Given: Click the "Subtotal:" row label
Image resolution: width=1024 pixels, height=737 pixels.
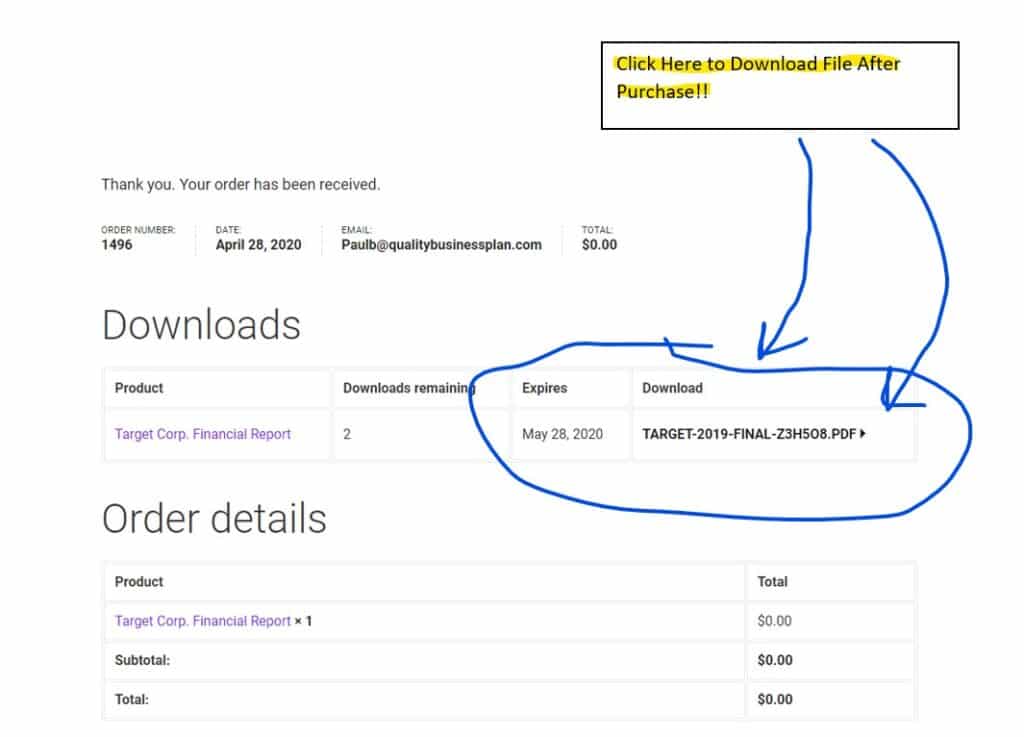Looking at the screenshot, I should tap(143, 660).
